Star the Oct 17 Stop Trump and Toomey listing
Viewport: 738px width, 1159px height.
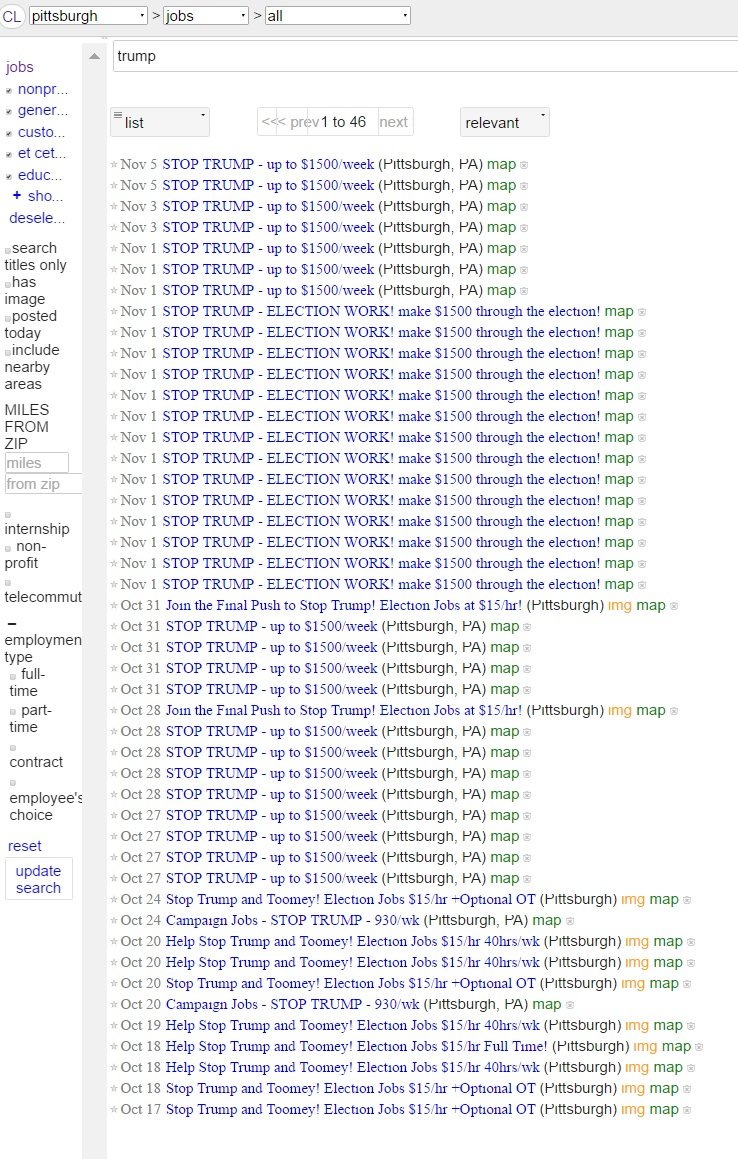(x=114, y=1109)
